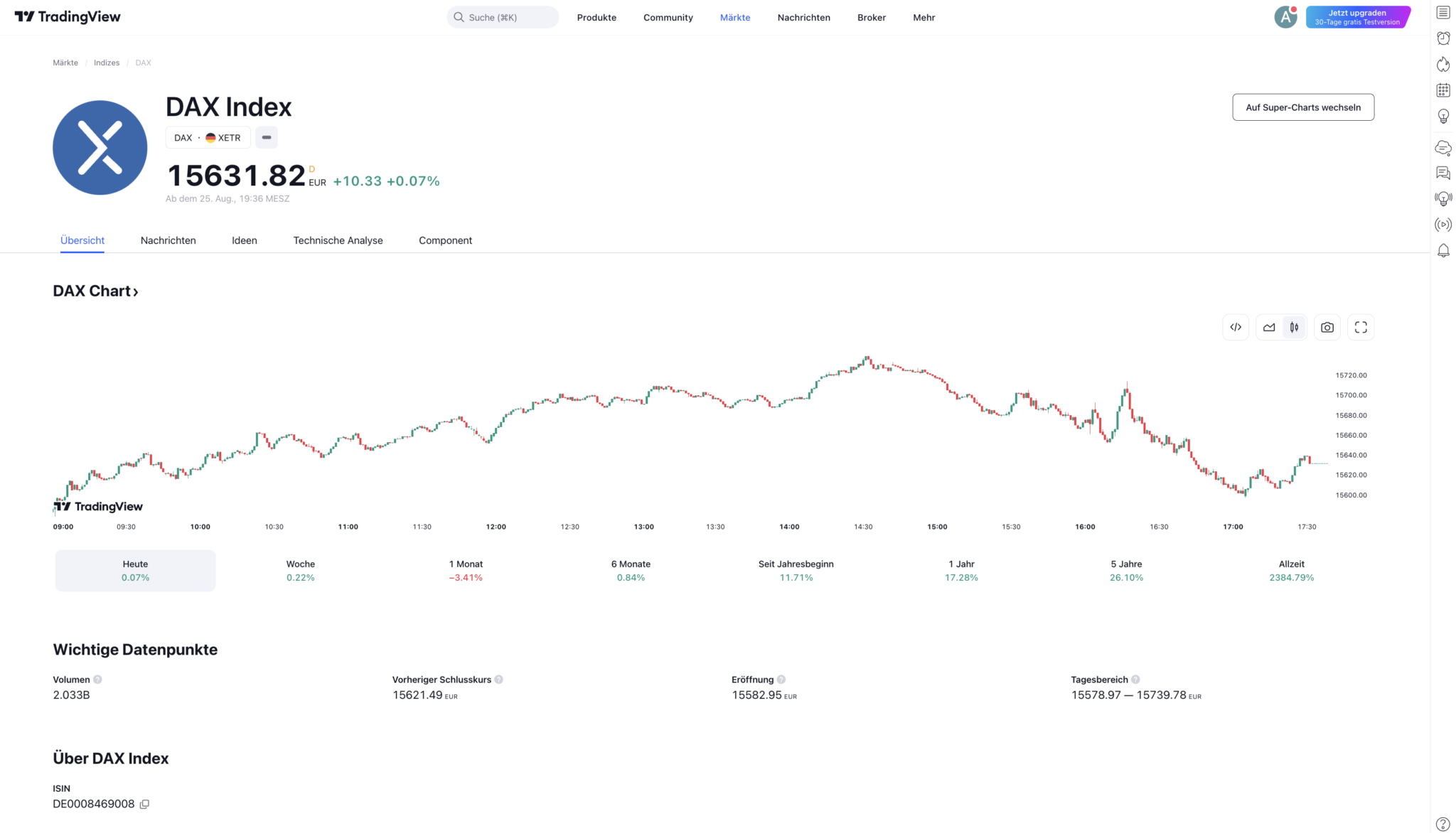Switch the chart to area line style
This screenshot has height=833, width=1456.
tap(1270, 327)
